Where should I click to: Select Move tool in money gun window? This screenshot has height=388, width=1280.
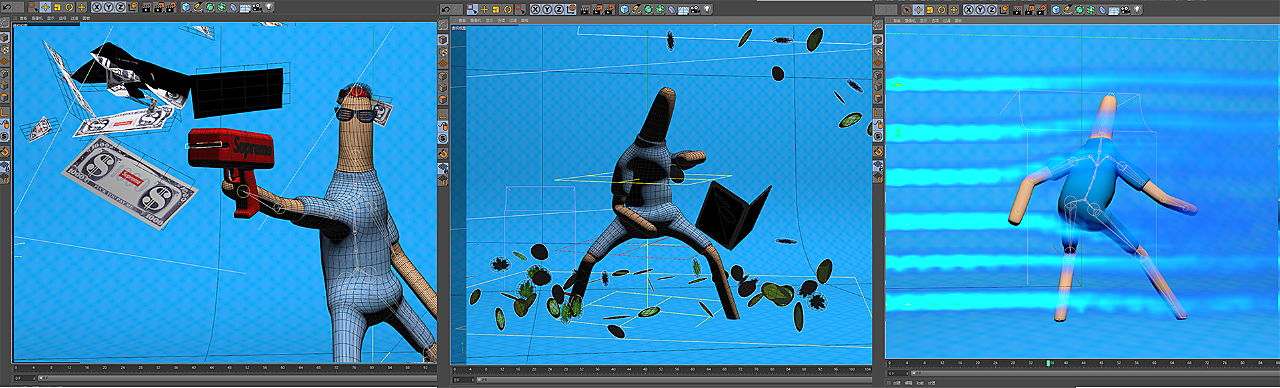pos(45,7)
